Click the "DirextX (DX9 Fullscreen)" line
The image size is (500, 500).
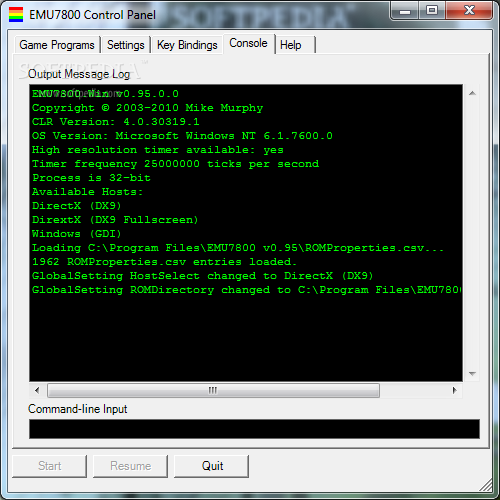coord(115,220)
